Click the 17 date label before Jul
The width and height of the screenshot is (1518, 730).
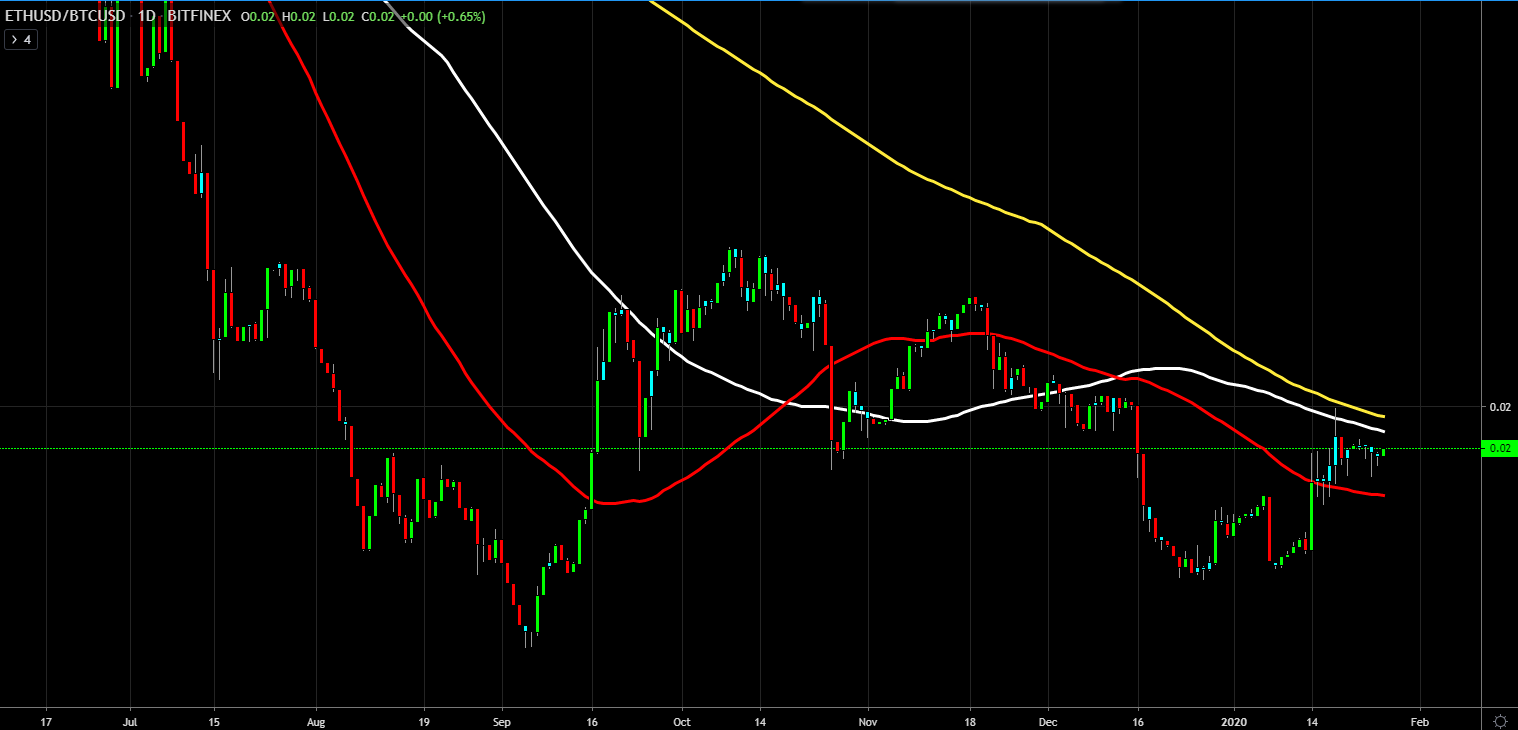coord(46,720)
